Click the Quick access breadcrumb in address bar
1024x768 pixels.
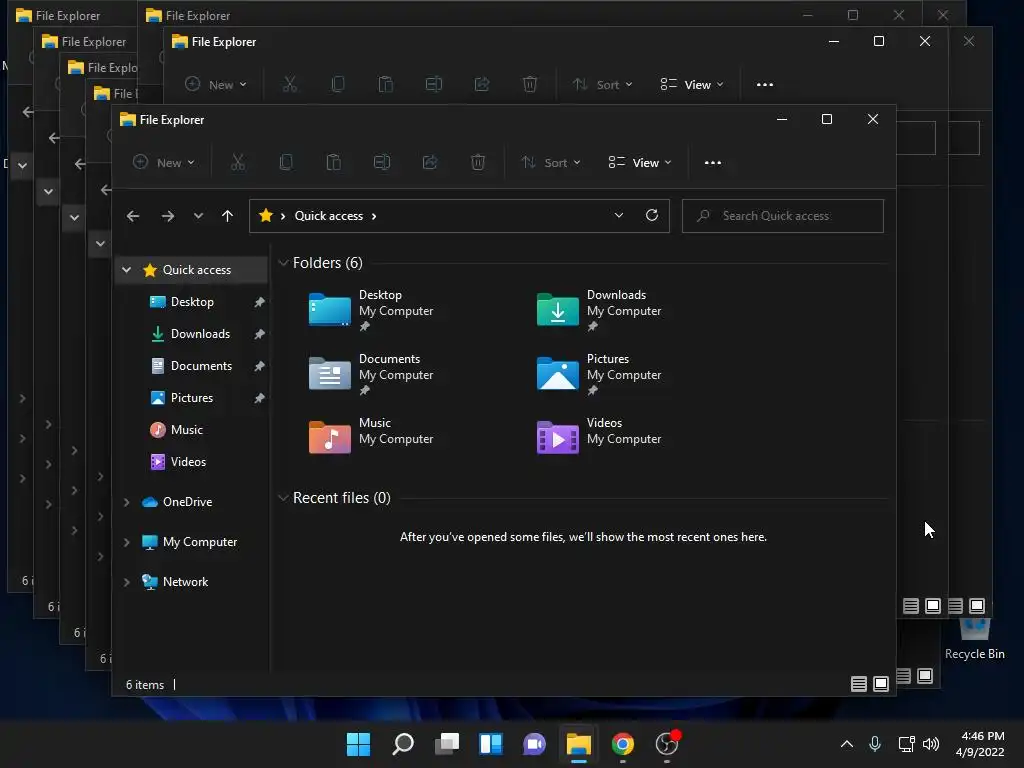pos(328,216)
